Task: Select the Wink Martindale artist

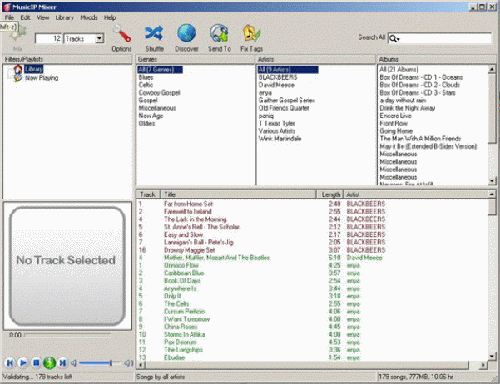Action: [280, 139]
